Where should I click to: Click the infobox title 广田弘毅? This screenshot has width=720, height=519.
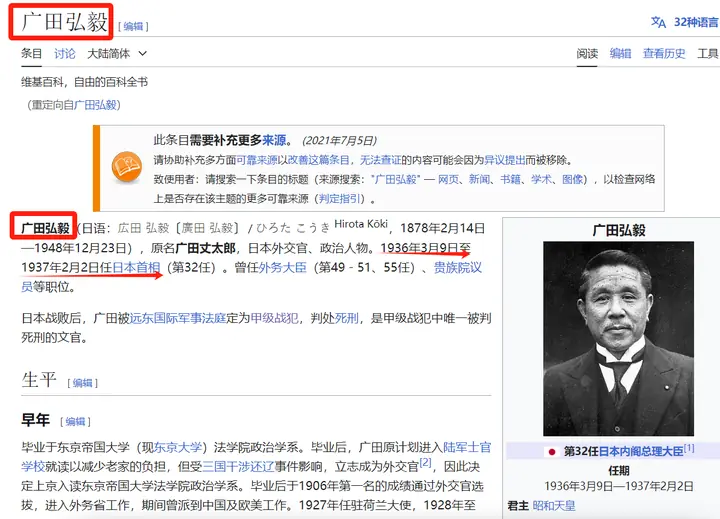(x=619, y=230)
